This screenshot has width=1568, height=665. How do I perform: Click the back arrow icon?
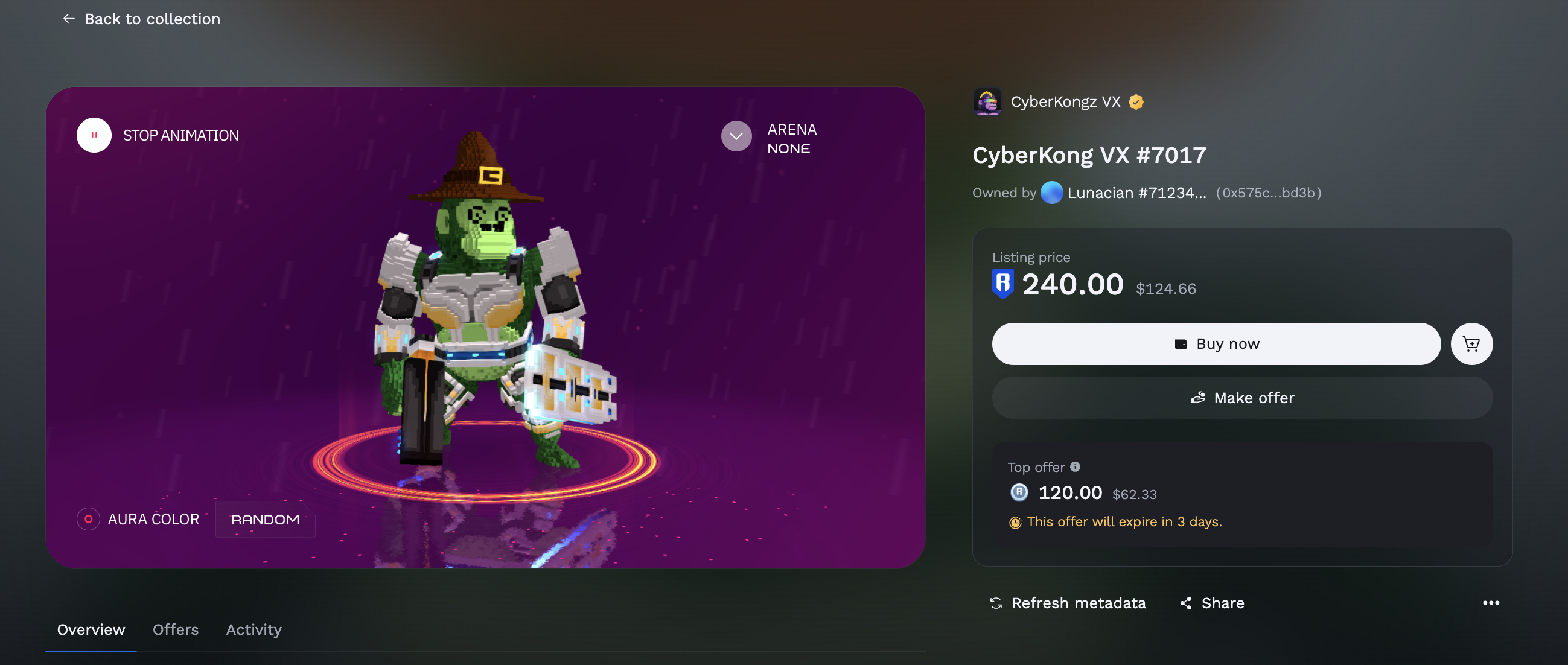69,19
